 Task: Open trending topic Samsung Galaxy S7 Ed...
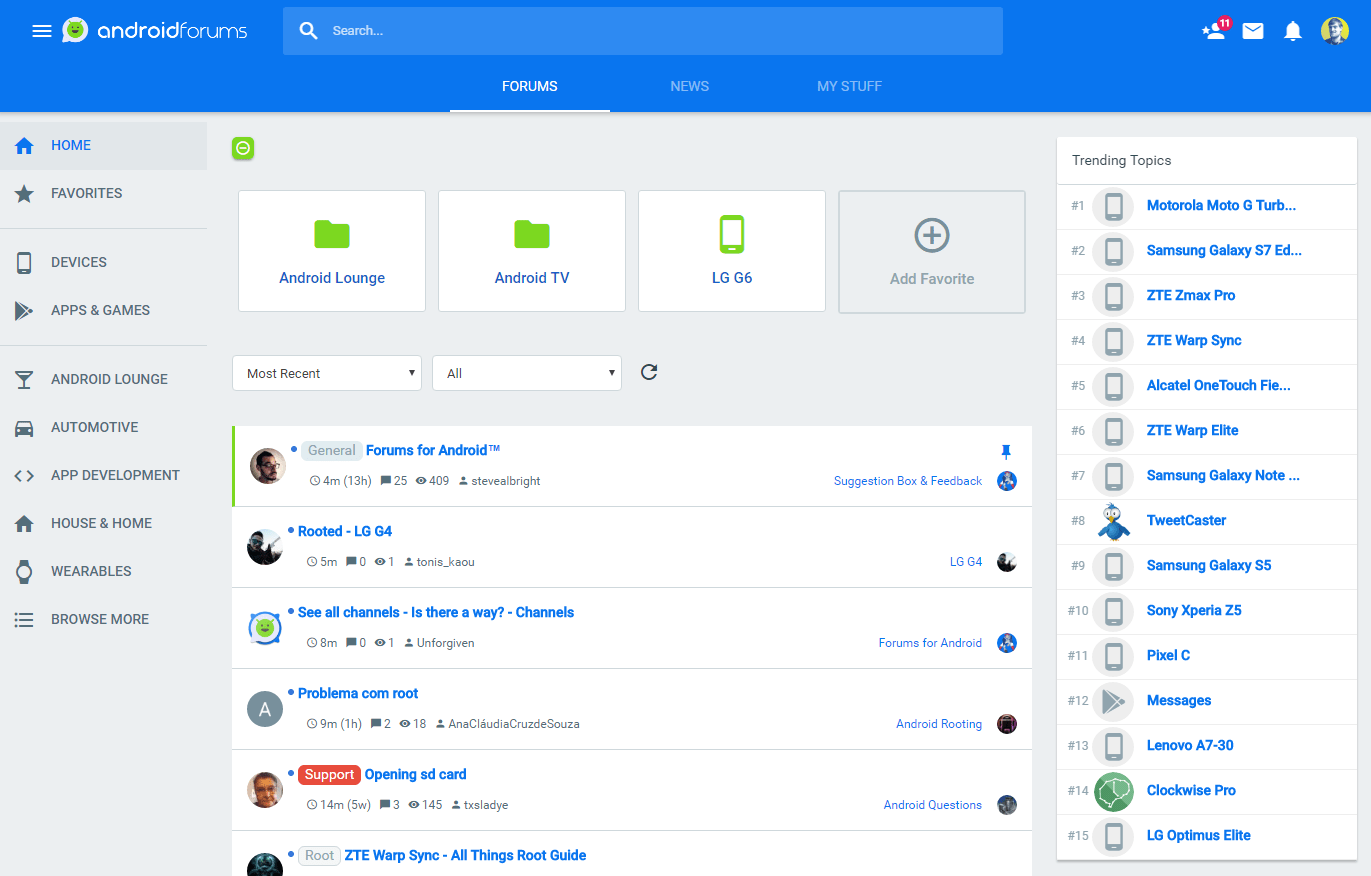[x=1224, y=251]
